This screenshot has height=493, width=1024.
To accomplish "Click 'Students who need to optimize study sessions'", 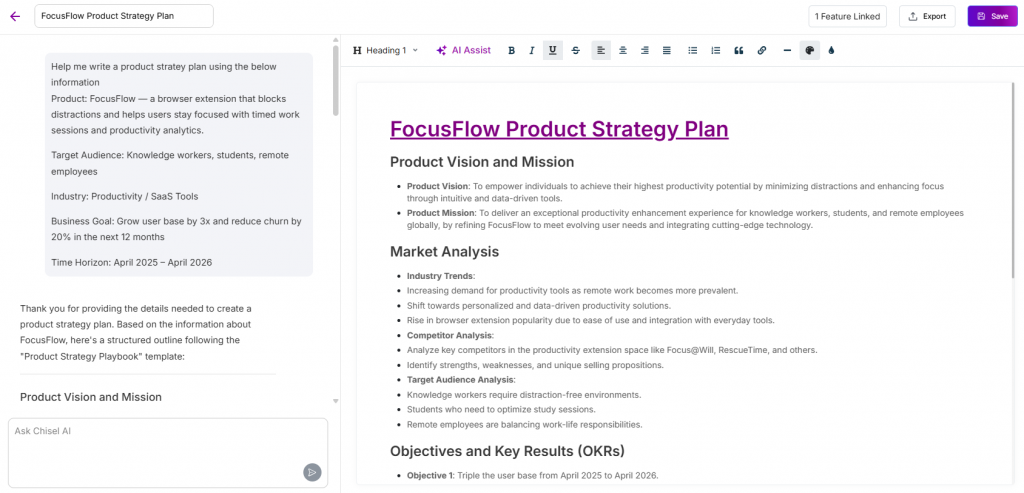I will tap(501, 409).
